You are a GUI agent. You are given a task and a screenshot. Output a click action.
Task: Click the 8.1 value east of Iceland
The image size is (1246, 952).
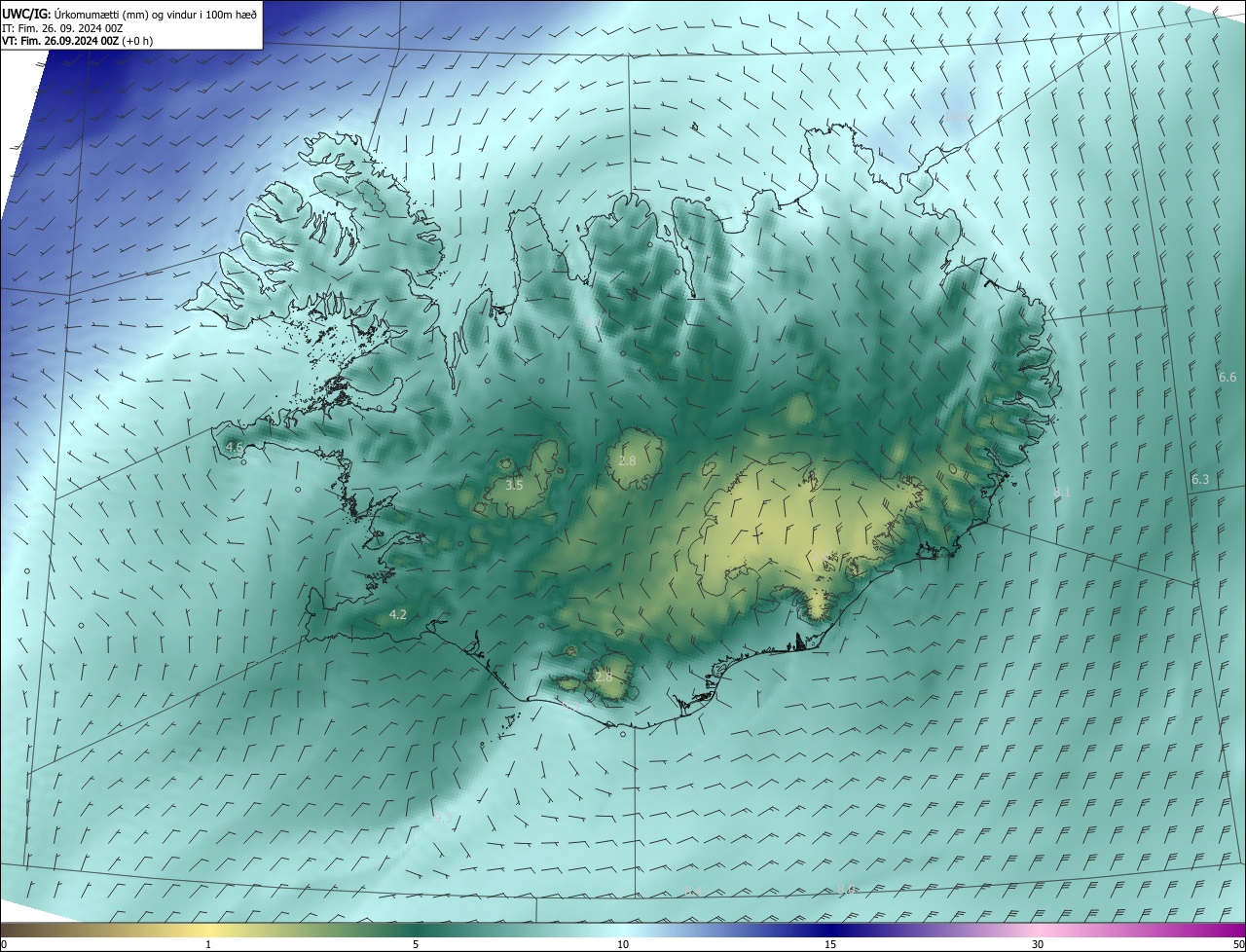click(1062, 493)
